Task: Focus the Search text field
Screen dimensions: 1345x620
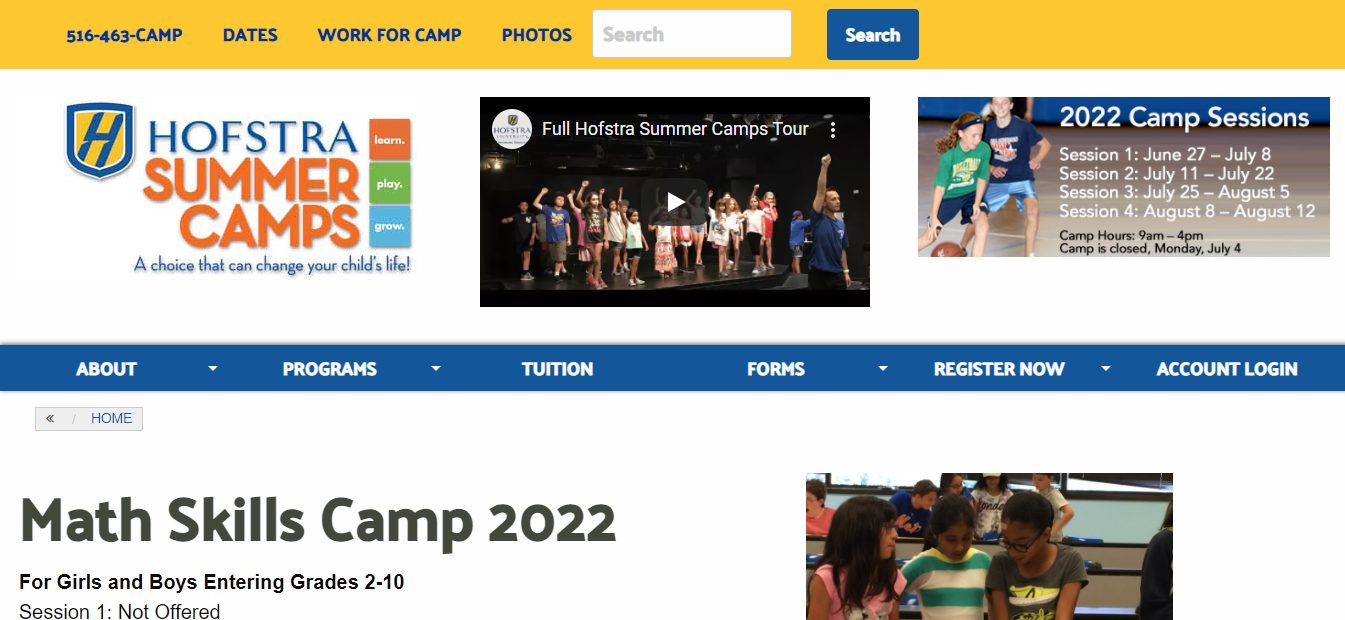Action: (692, 34)
